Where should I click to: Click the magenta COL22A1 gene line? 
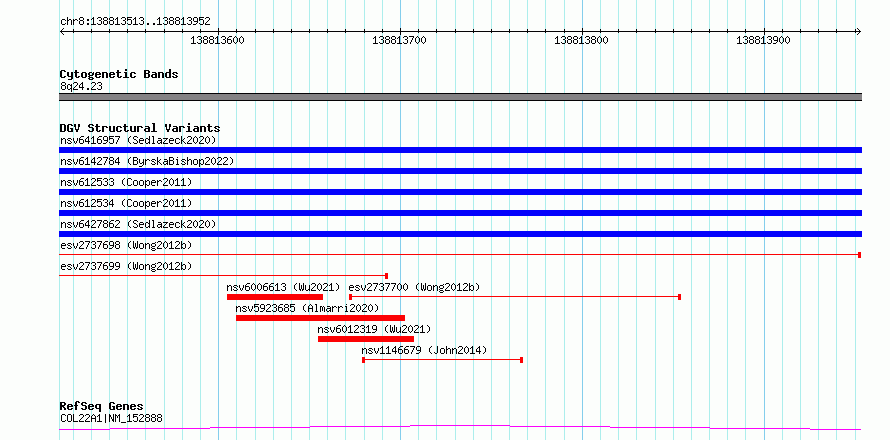coord(460,428)
